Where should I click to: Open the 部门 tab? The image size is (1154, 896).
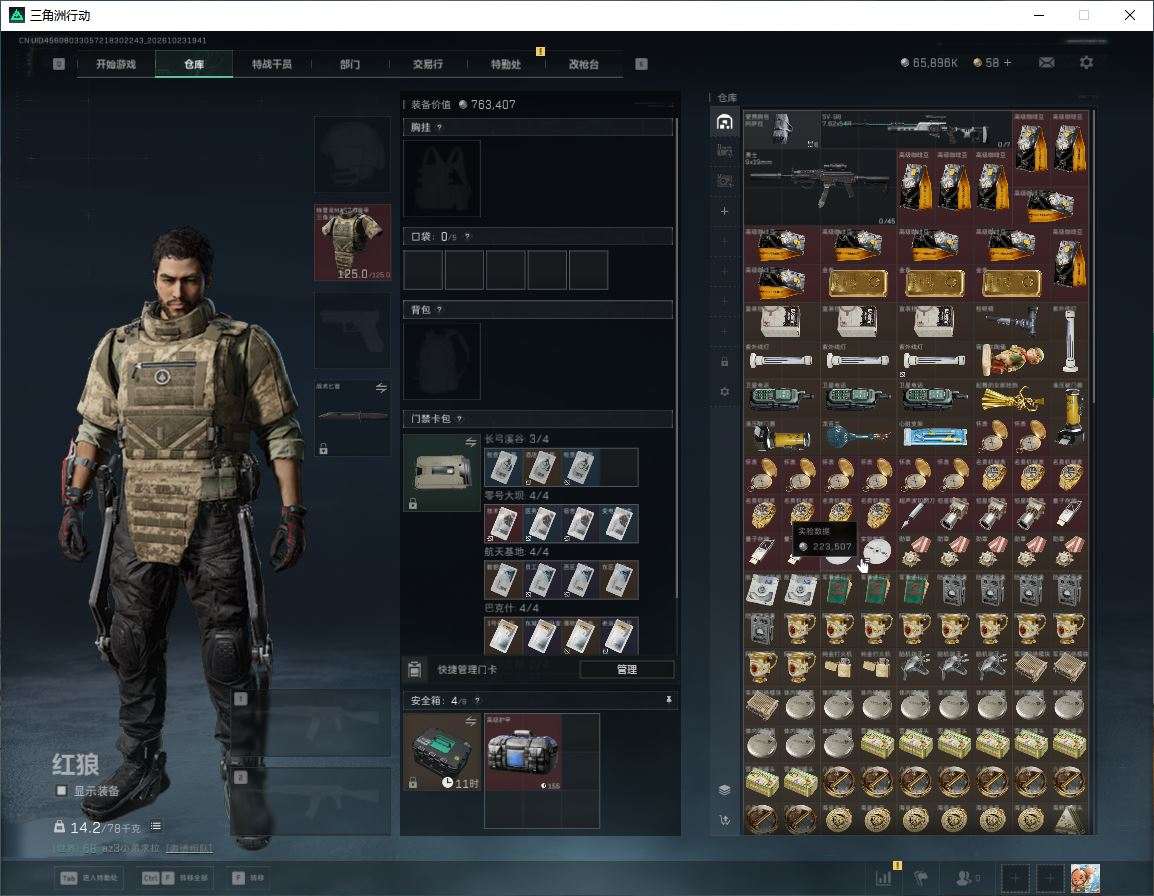click(350, 64)
